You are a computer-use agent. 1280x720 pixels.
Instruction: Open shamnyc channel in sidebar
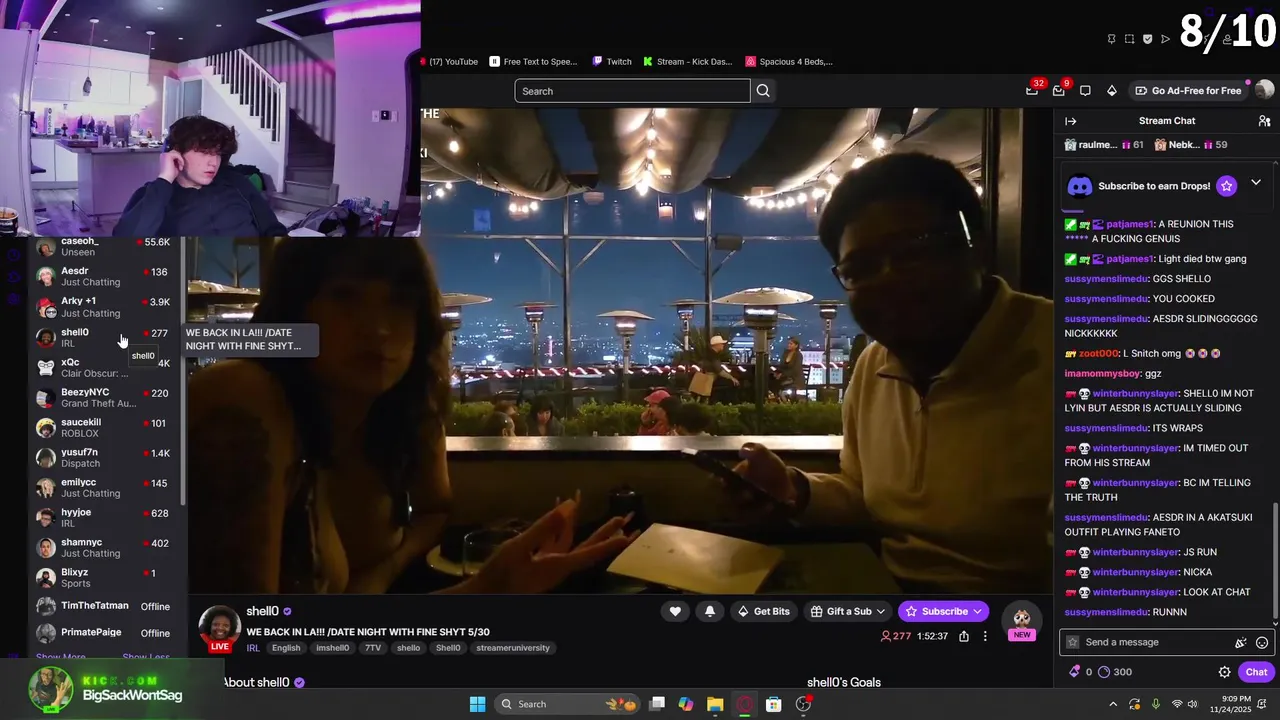[x=104, y=547]
